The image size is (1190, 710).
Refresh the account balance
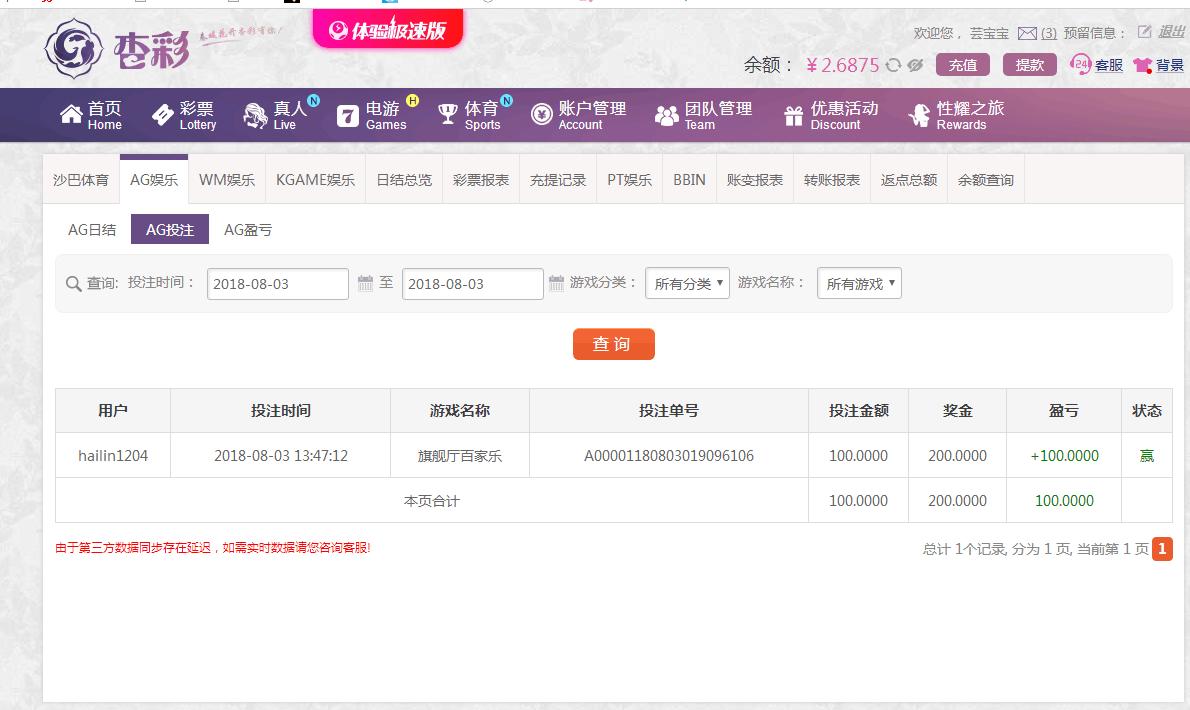pyautogui.click(x=893, y=65)
